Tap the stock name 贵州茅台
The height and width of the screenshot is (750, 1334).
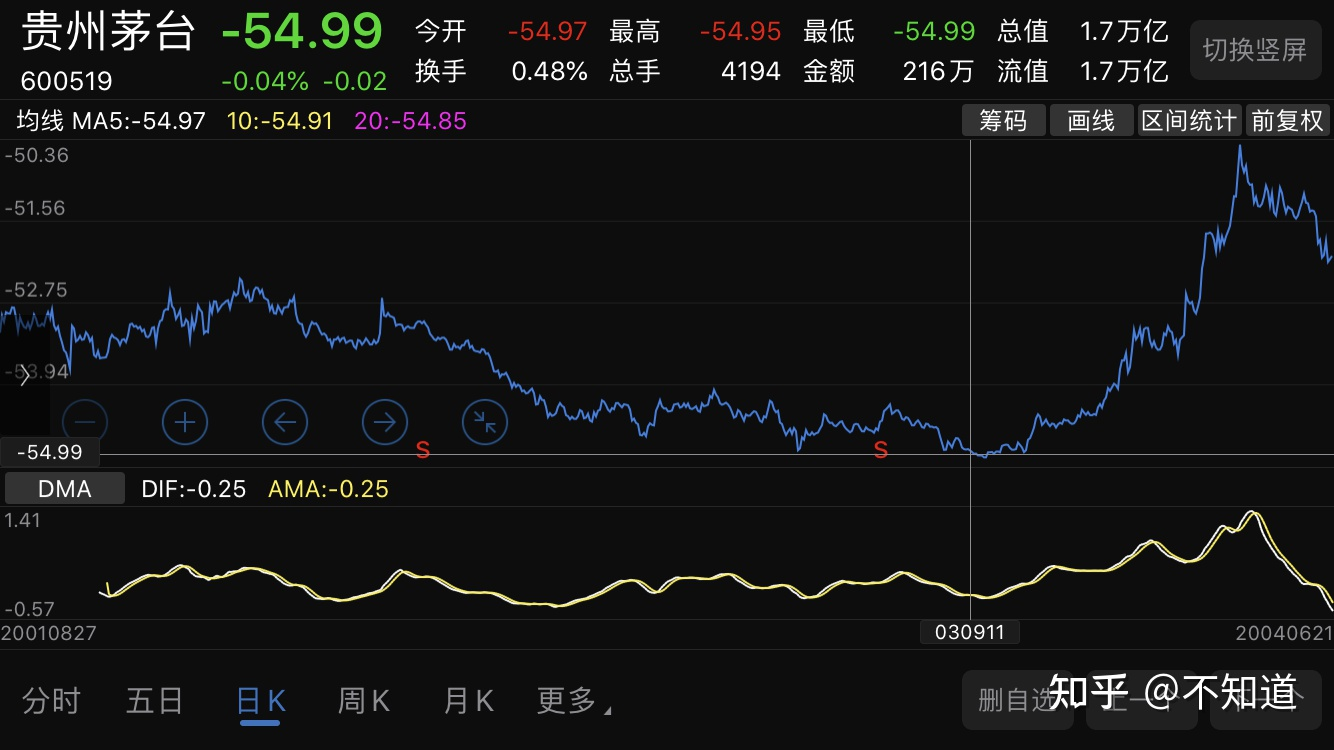(x=108, y=31)
